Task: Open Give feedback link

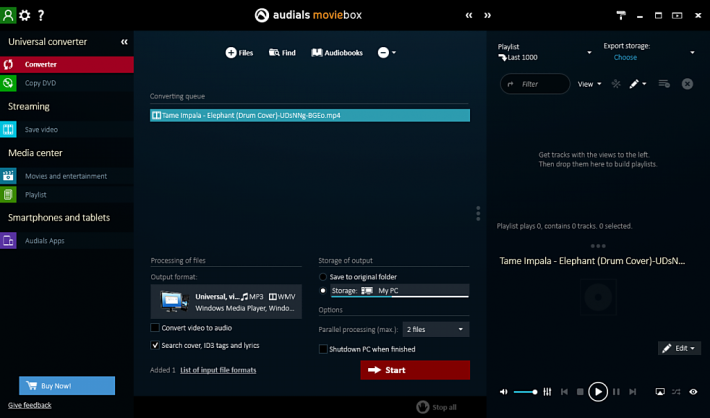Action: (29, 405)
